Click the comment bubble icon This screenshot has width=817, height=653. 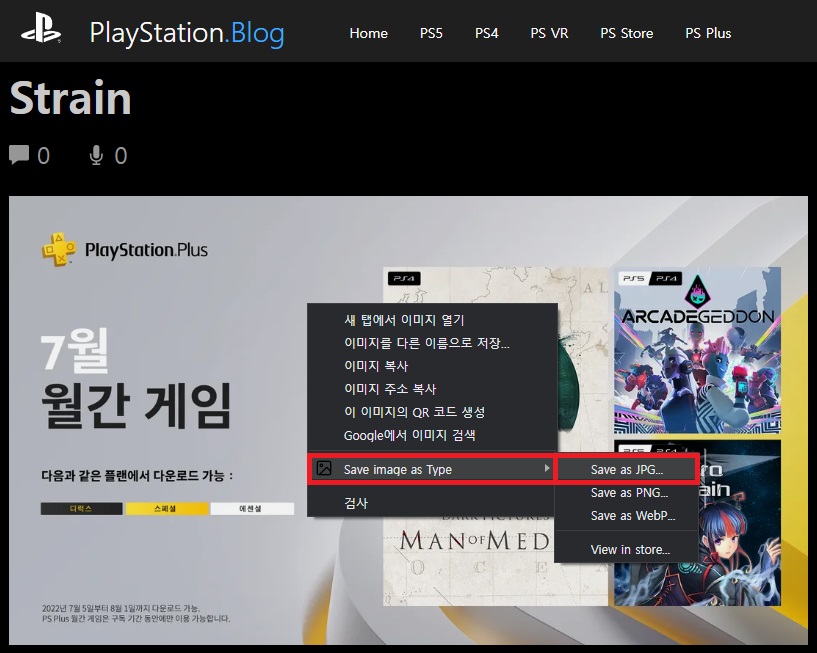19,155
